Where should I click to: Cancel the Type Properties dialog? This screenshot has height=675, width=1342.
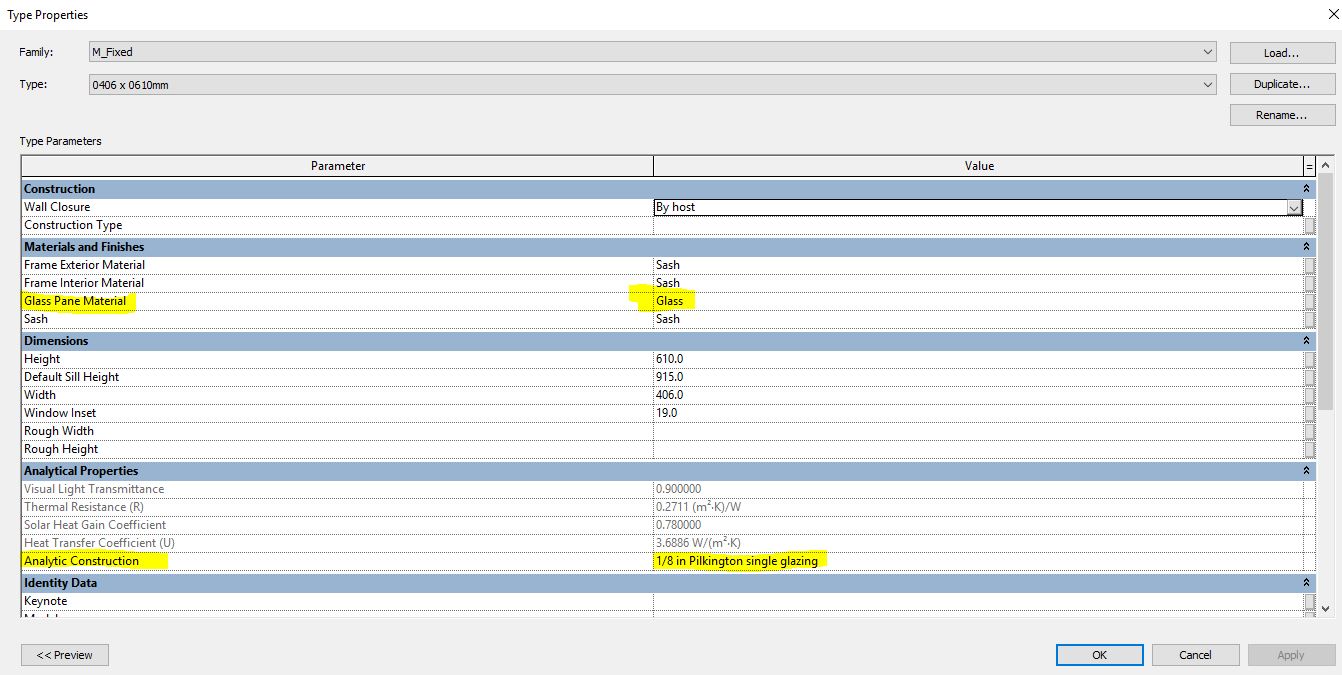[x=1195, y=655]
